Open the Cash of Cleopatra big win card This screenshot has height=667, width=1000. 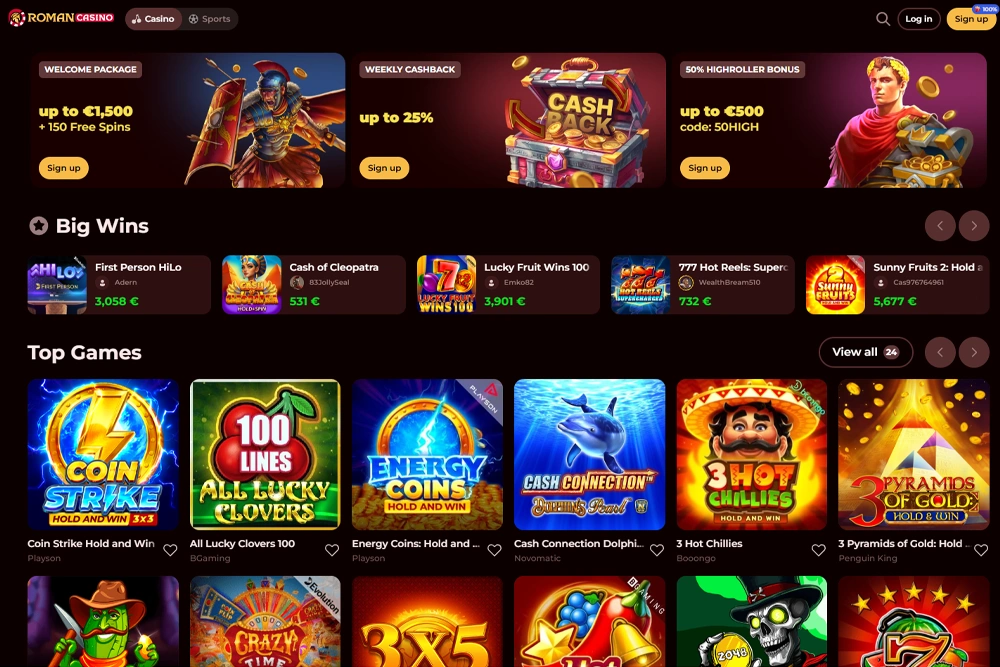pyautogui.click(x=314, y=284)
